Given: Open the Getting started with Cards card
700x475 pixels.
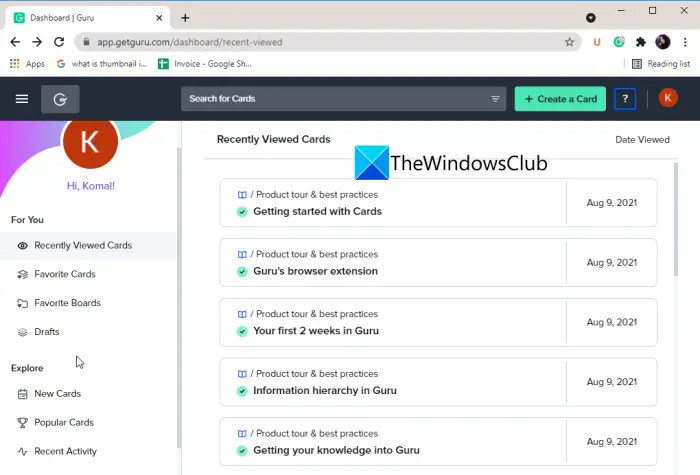Looking at the screenshot, I should click(438, 203).
